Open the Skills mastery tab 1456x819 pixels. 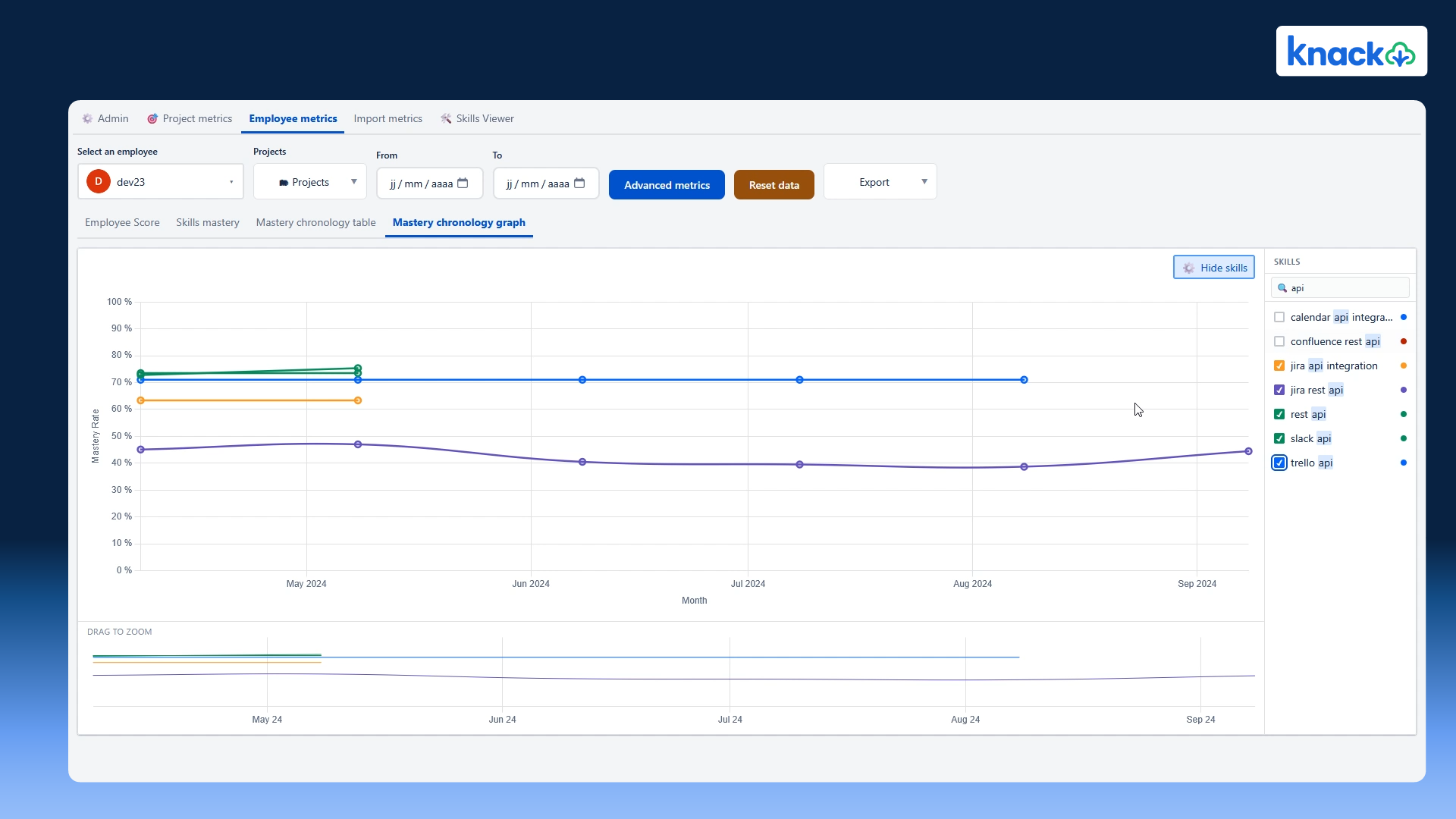click(208, 222)
